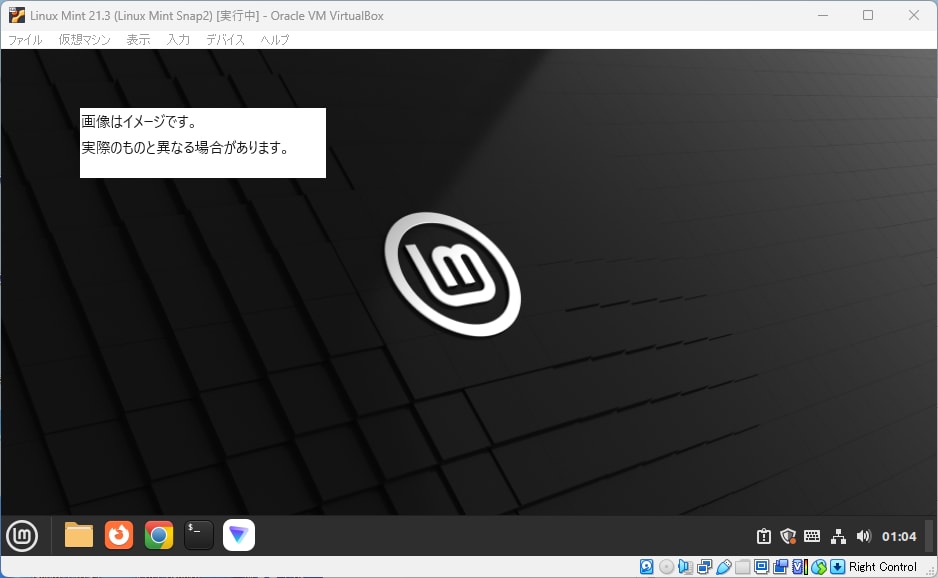
Task: Click the show desktop strip beside the clock
Action: click(929, 536)
